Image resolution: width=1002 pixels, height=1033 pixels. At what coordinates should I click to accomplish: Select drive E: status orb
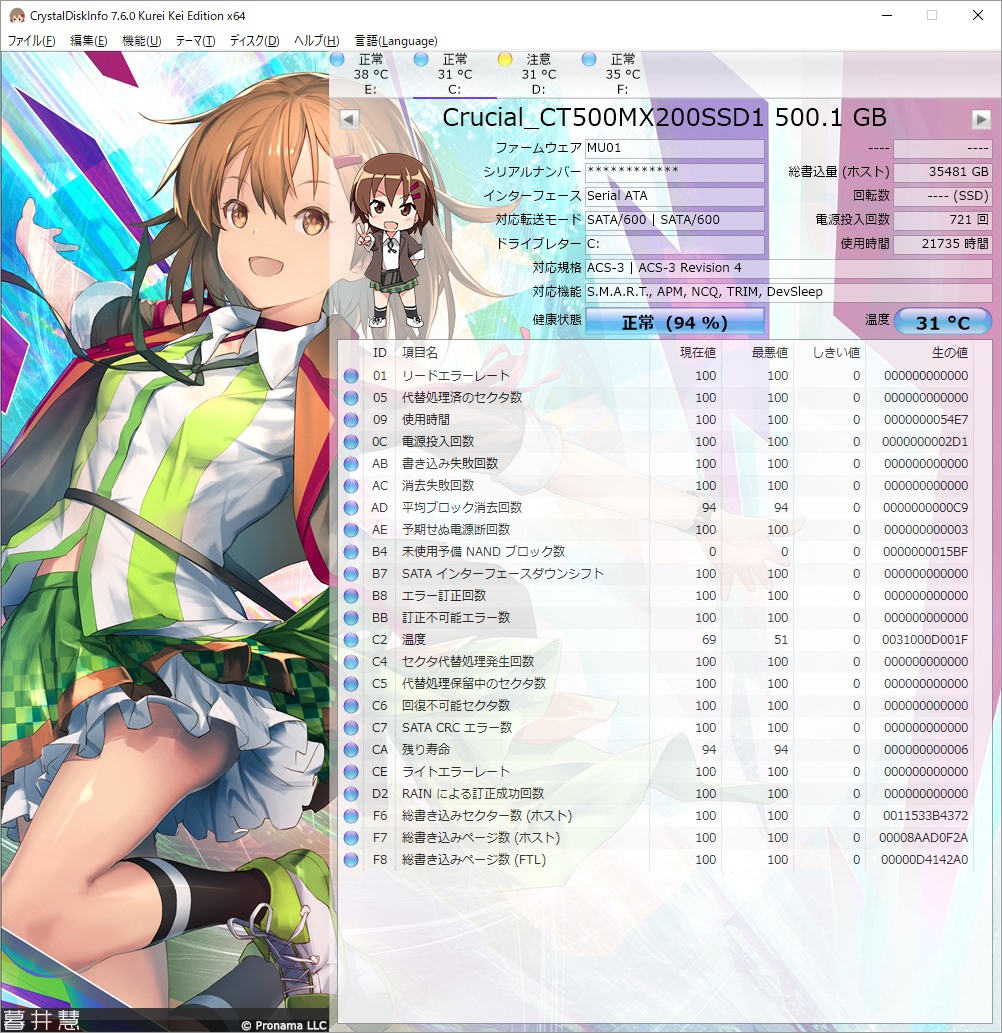[337, 60]
